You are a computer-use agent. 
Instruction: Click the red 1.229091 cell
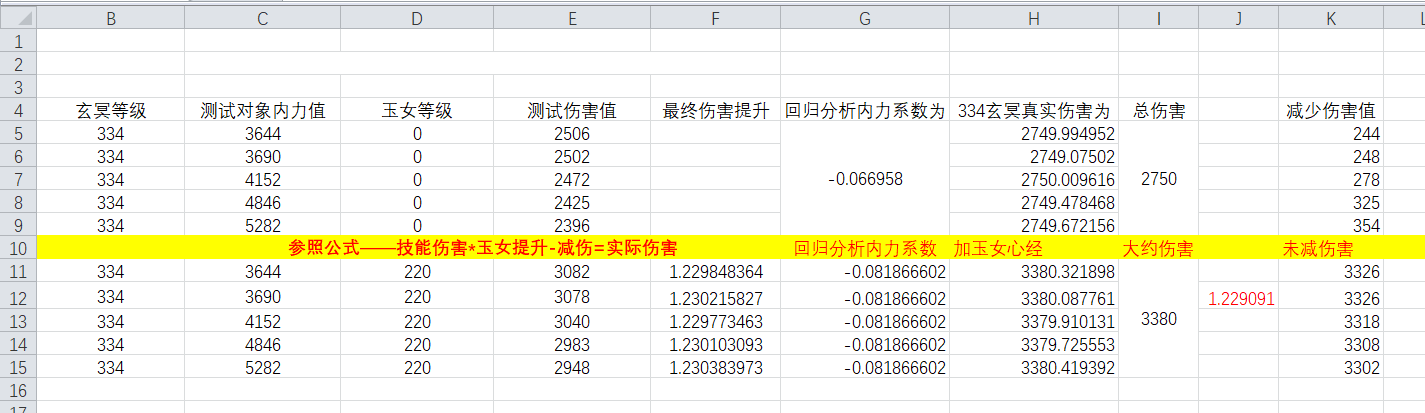pyautogui.click(x=1238, y=298)
